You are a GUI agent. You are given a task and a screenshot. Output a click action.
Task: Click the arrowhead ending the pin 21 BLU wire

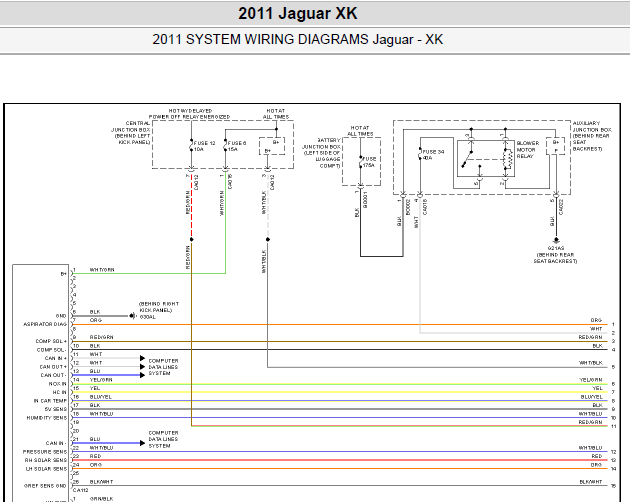(142, 443)
